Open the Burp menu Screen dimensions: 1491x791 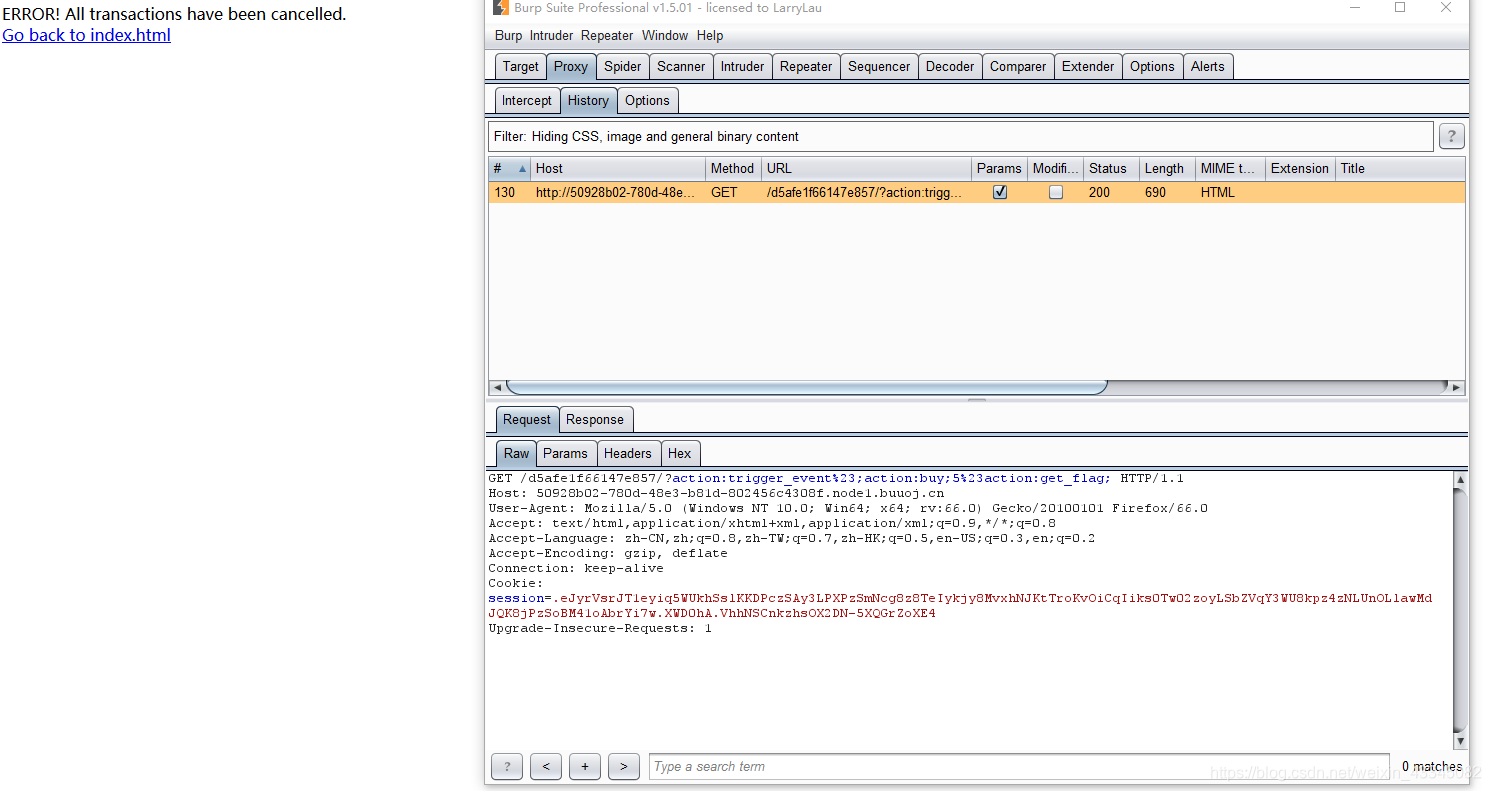coord(508,36)
